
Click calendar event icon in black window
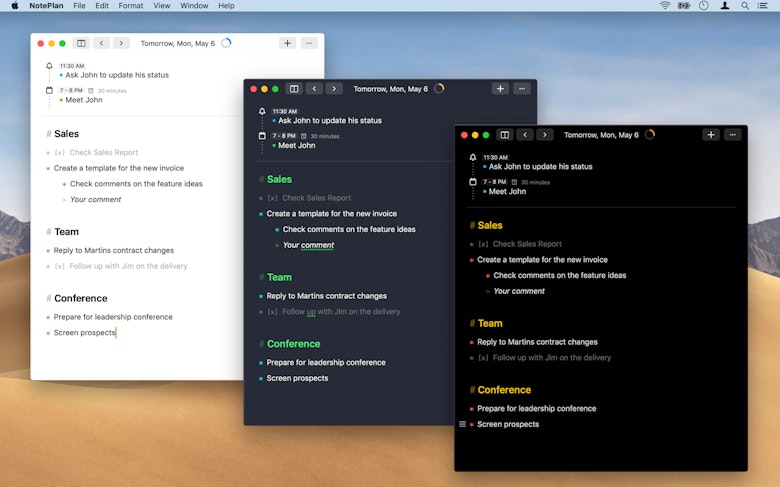tap(473, 181)
